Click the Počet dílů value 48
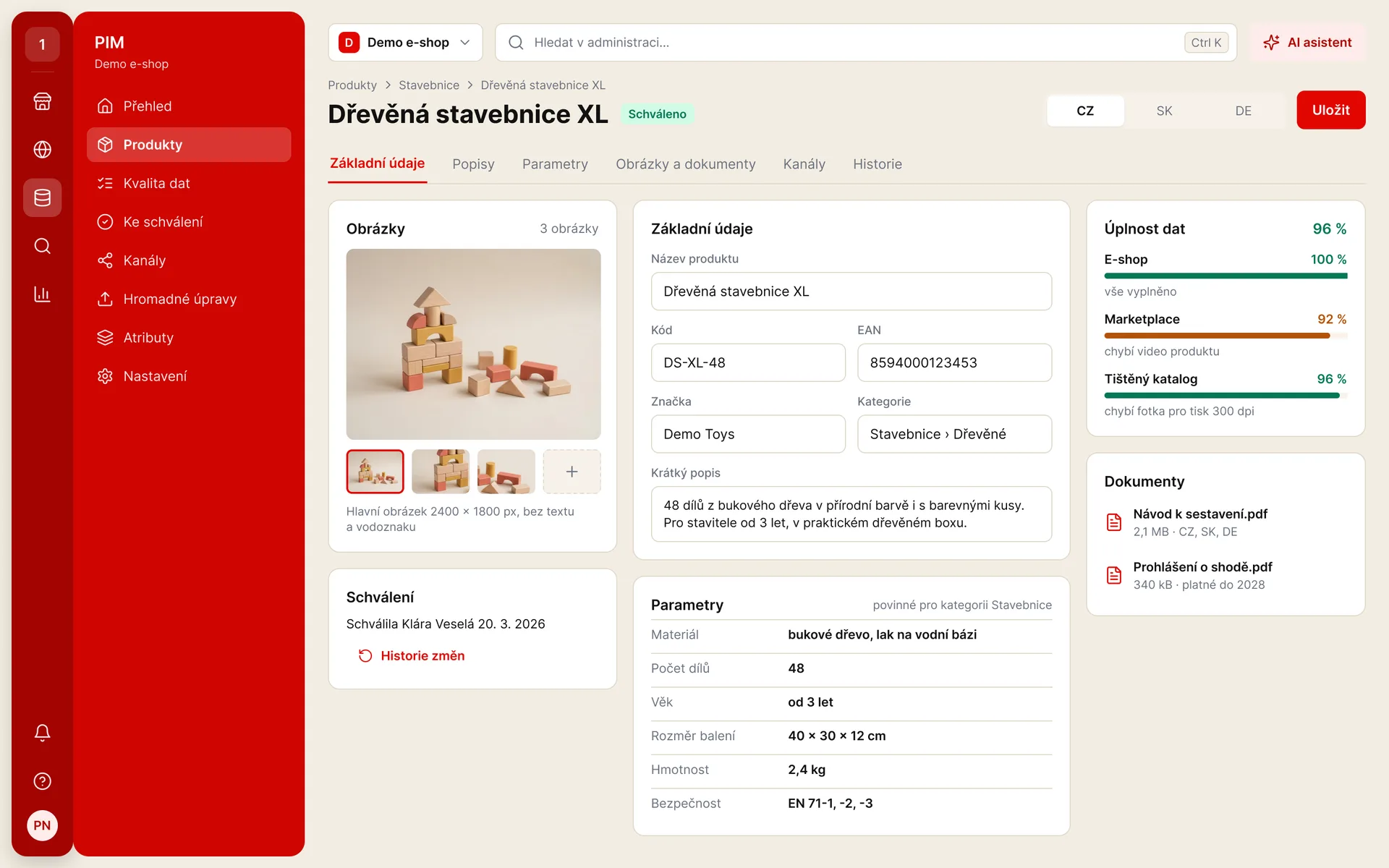1389x868 pixels. [796, 669]
